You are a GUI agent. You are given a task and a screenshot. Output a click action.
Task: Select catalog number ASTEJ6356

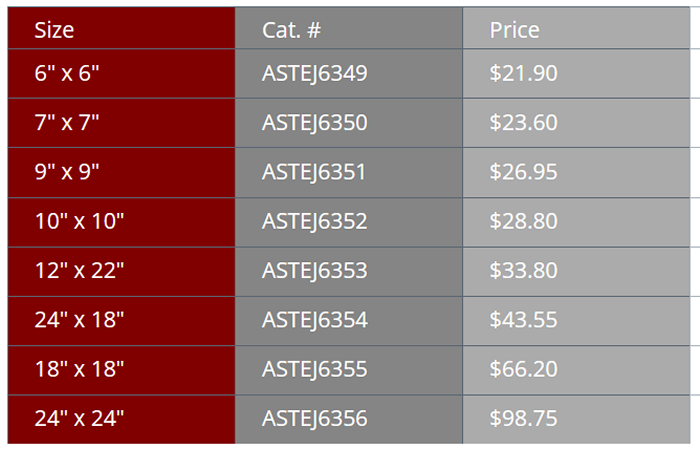[314, 418]
